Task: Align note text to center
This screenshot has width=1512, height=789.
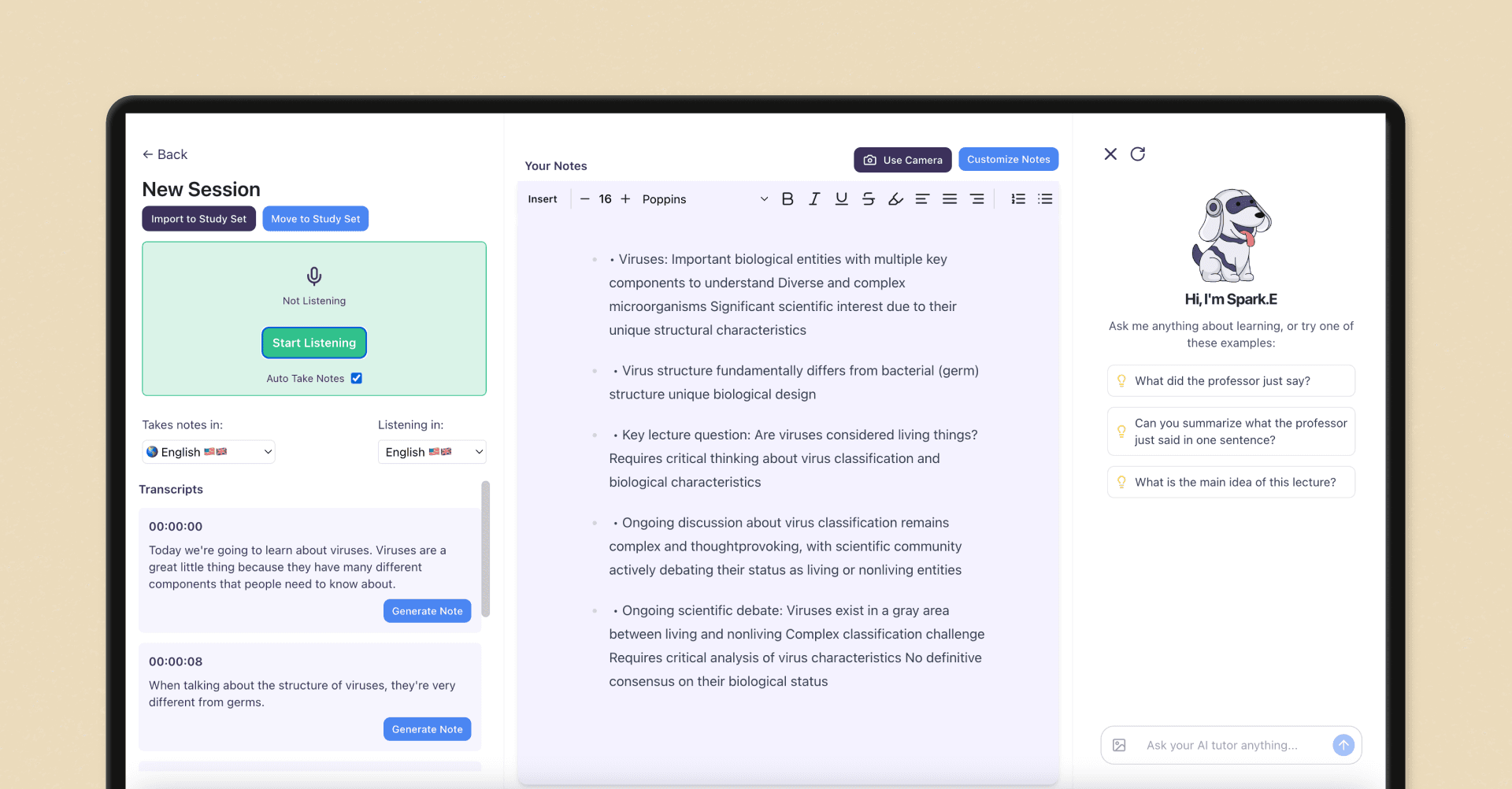Action: (x=950, y=198)
